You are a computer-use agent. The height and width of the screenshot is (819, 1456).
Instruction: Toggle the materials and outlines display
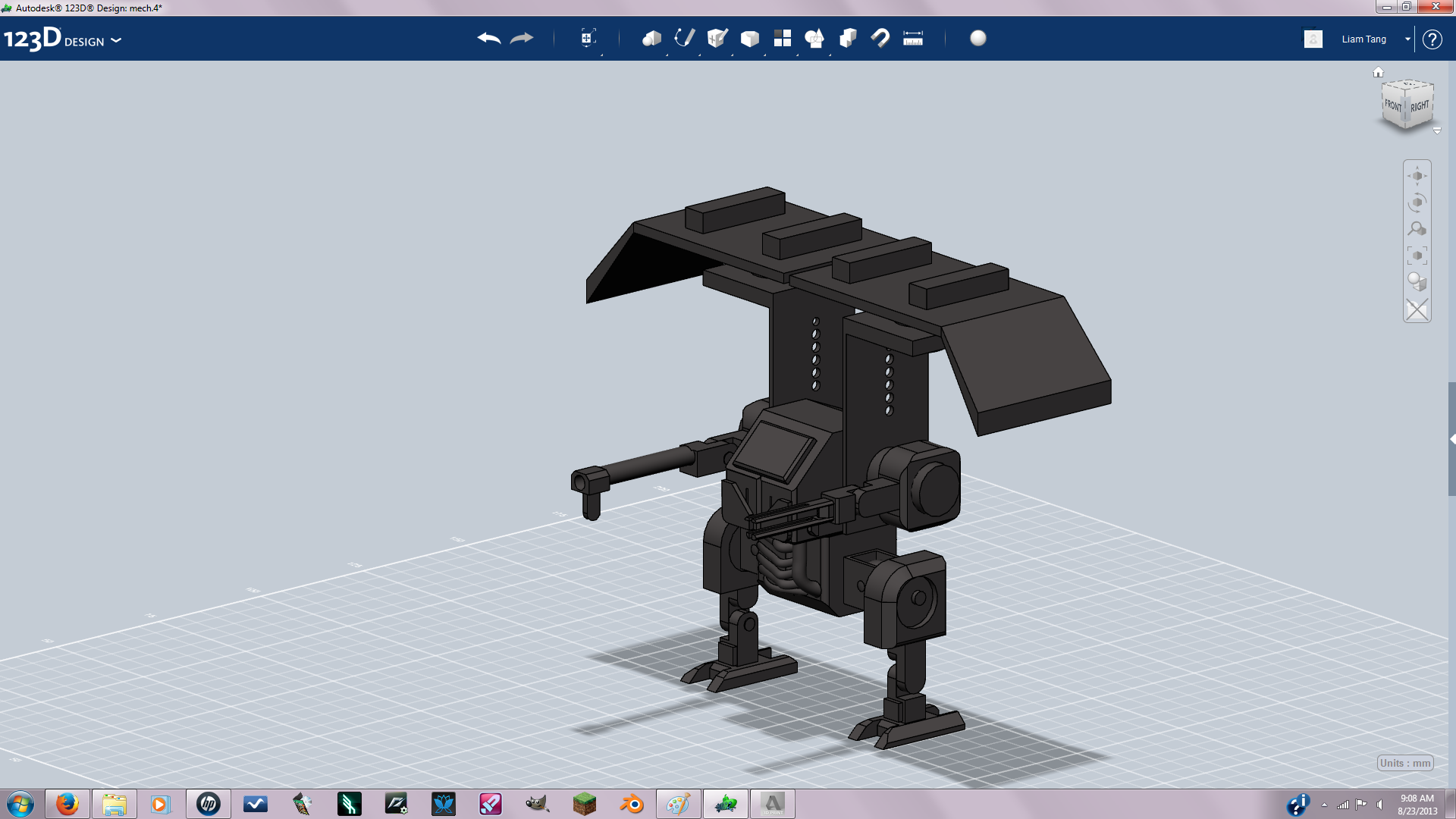coord(1417,282)
